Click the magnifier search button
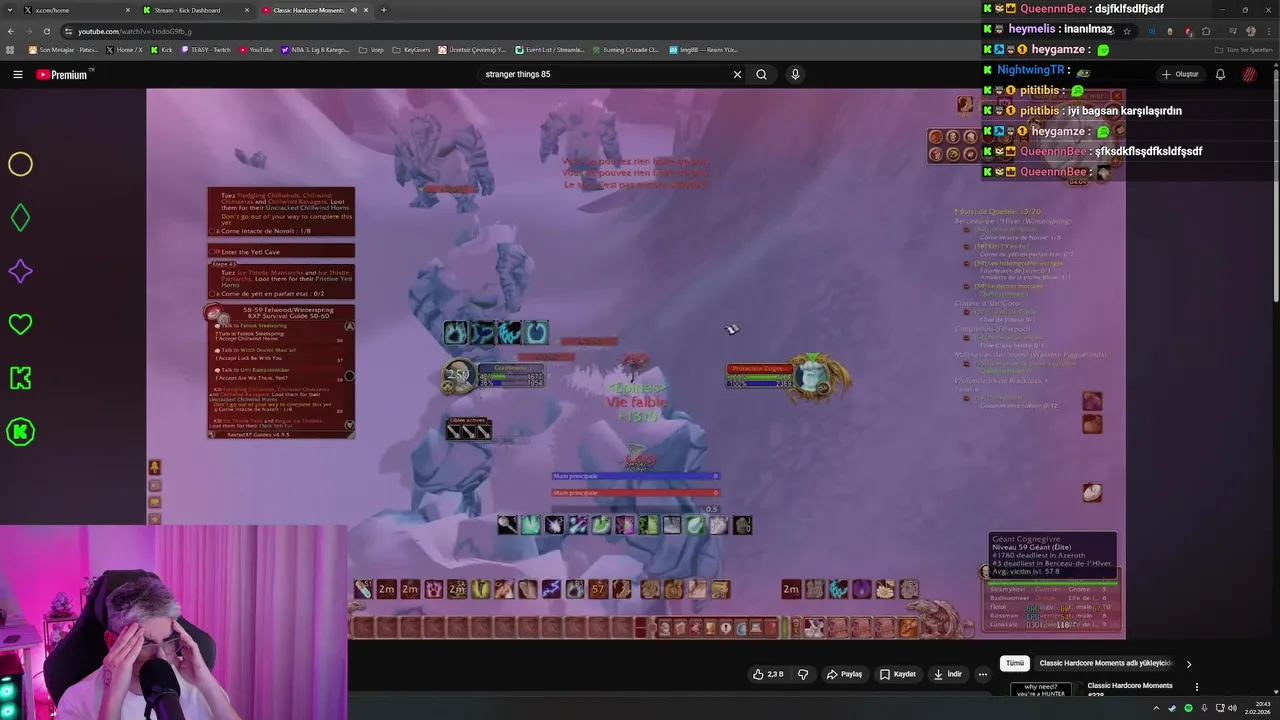Screen dimensions: 1280x720 (761, 74)
